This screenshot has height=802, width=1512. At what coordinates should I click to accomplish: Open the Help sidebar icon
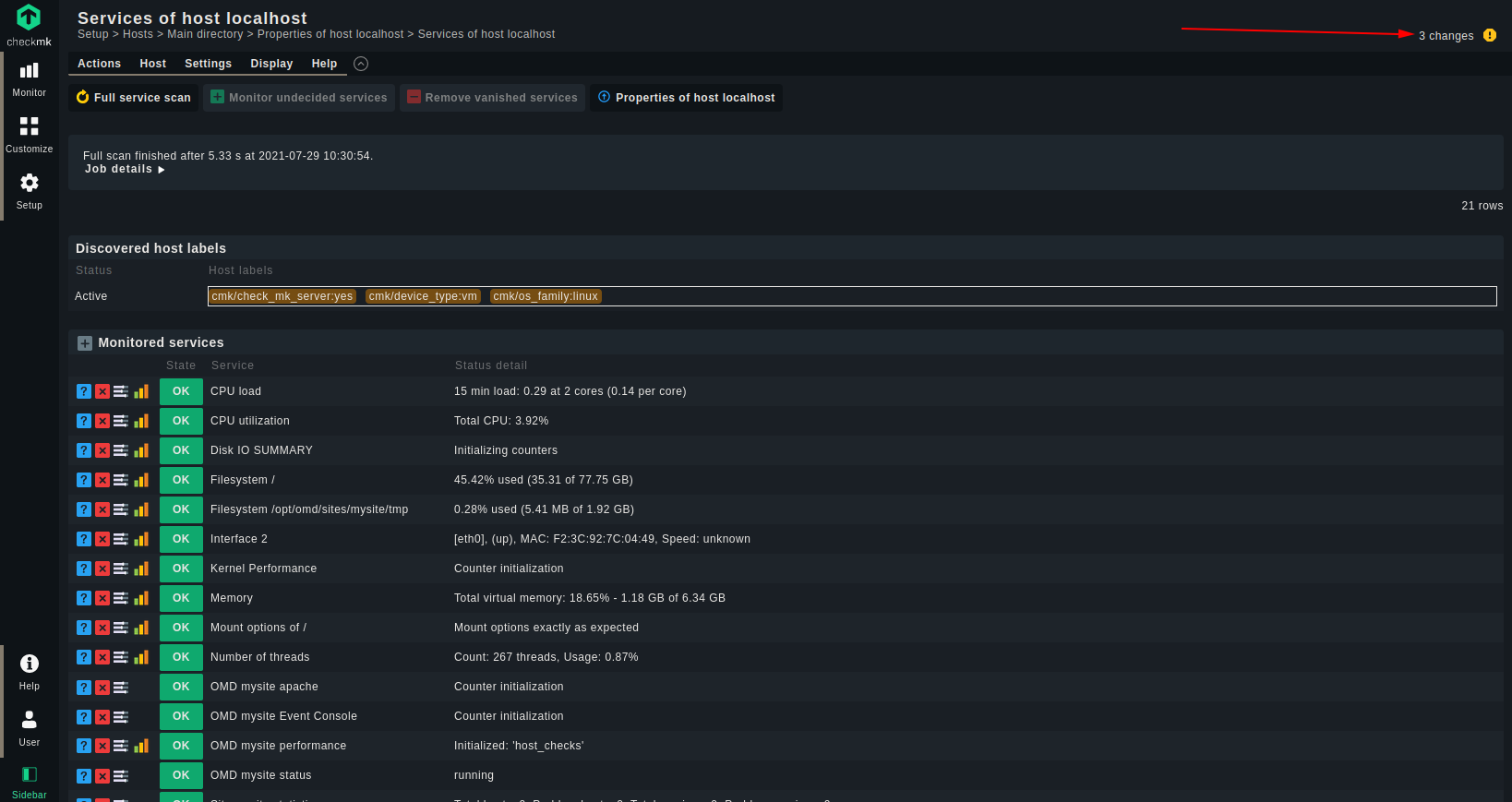tap(30, 672)
